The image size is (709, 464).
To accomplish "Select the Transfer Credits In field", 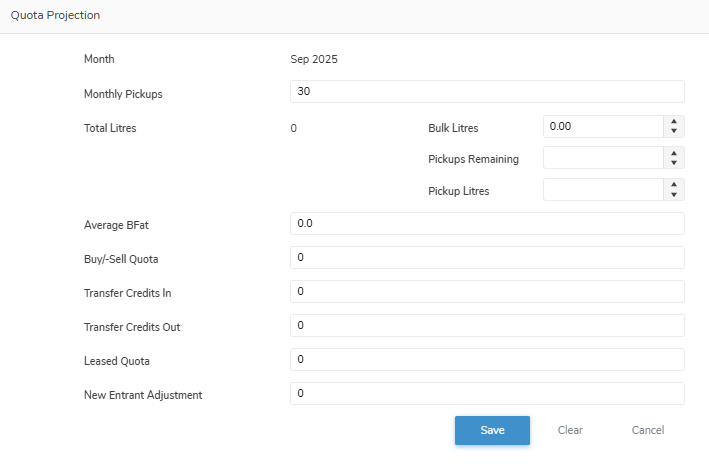I will point(486,292).
